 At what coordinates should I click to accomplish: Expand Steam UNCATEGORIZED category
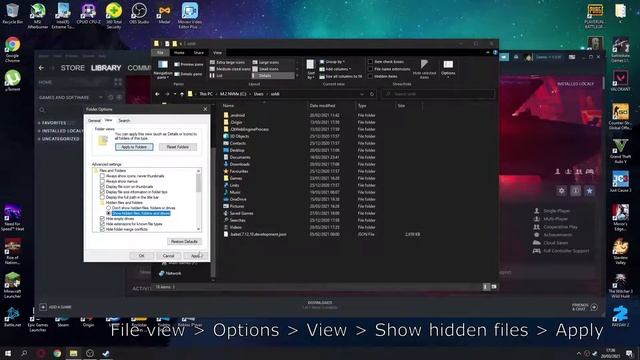[39, 139]
